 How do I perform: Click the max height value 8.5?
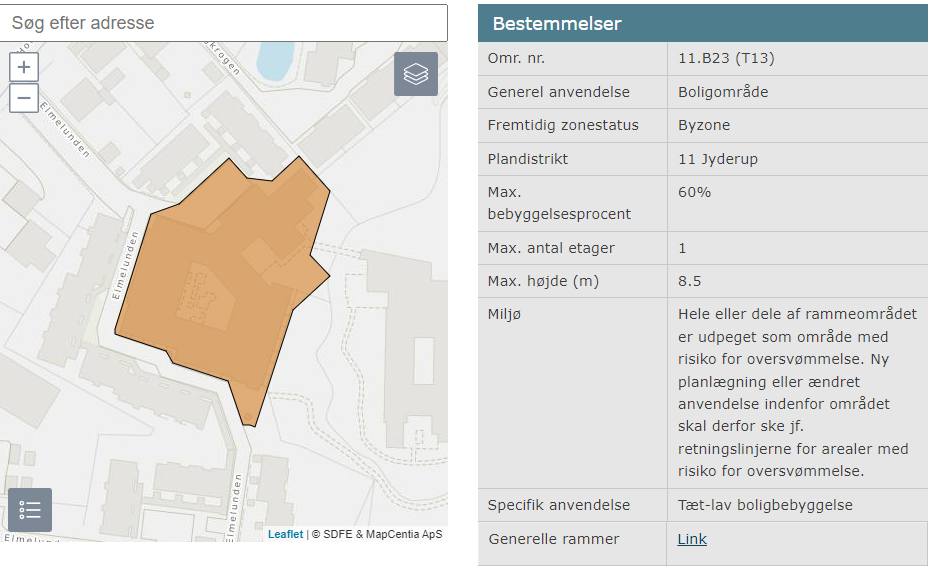pos(689,281)
